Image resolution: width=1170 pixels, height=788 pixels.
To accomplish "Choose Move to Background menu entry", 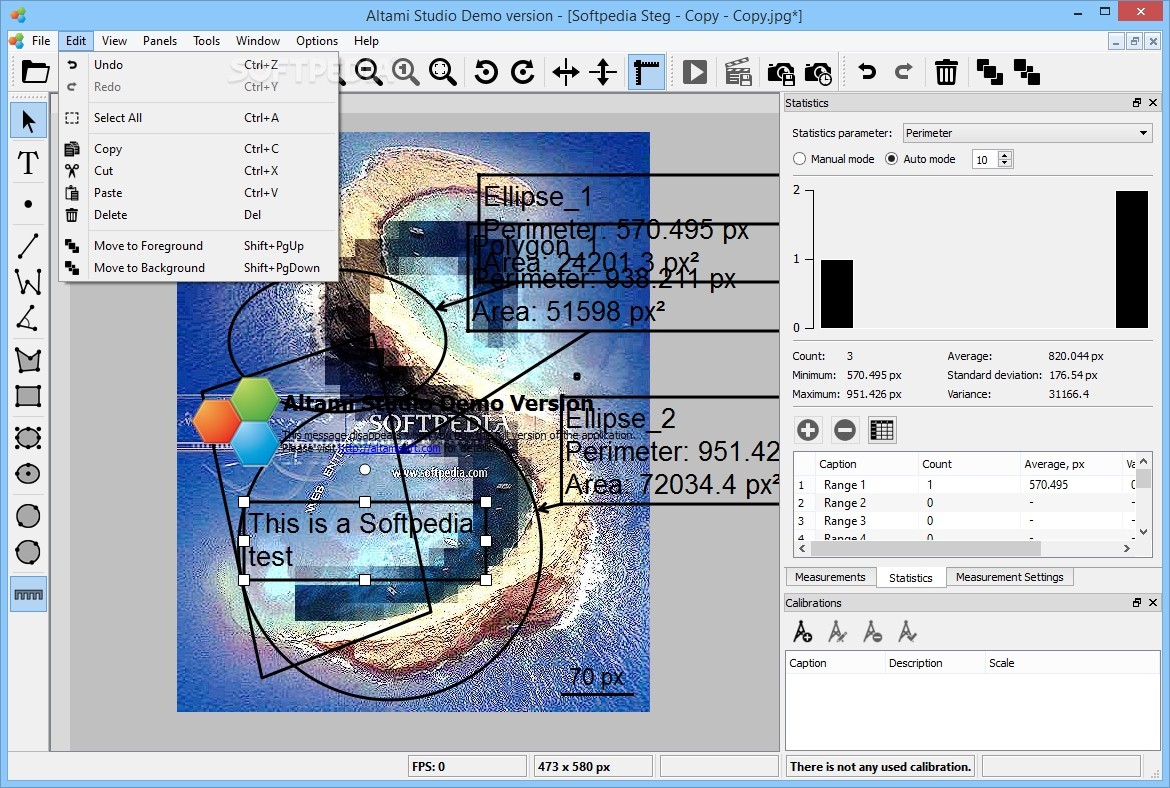I will tap(198, 268).
